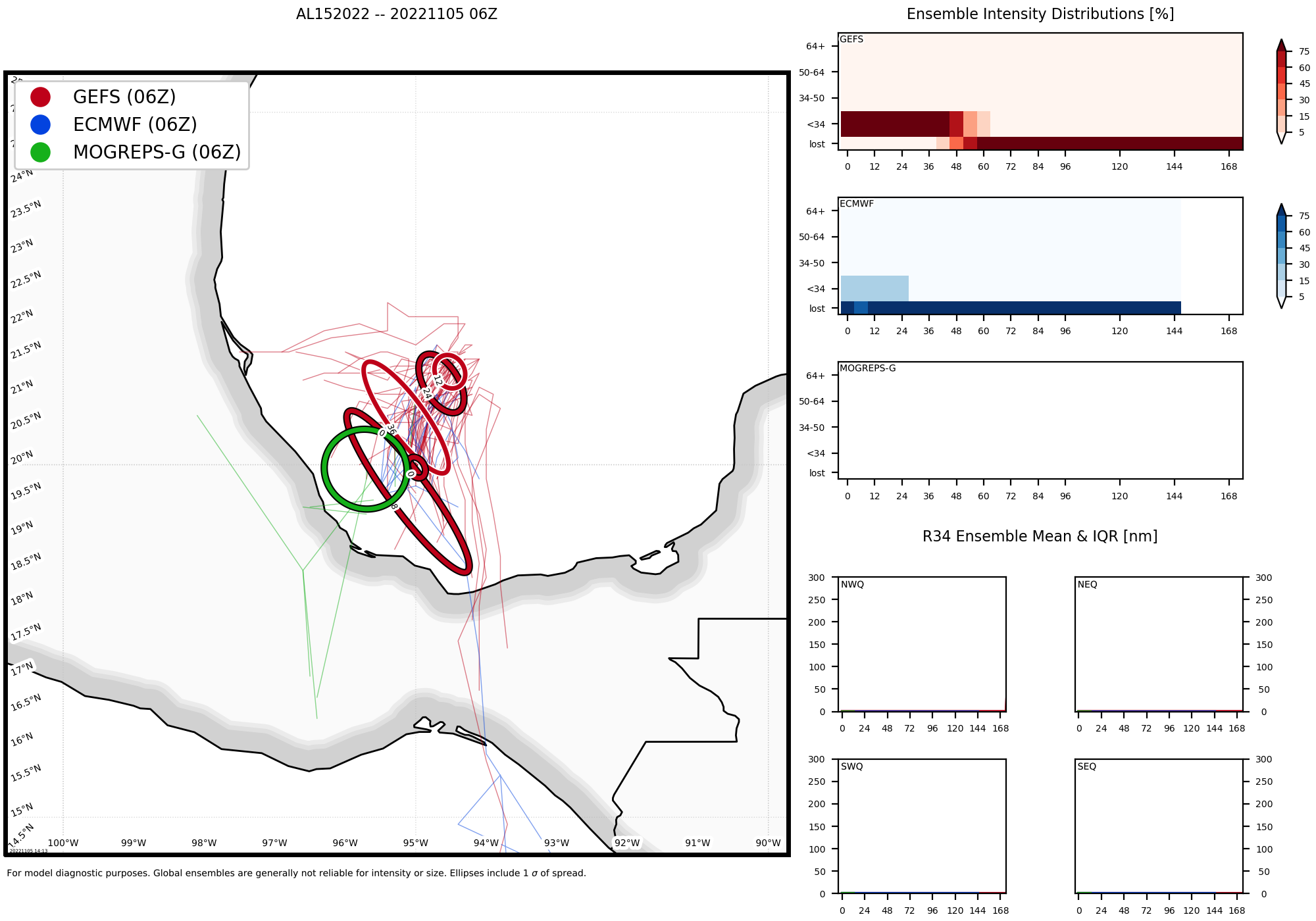
Task: Click the GEFS (06Z) legend text
Action: point(124,97)
